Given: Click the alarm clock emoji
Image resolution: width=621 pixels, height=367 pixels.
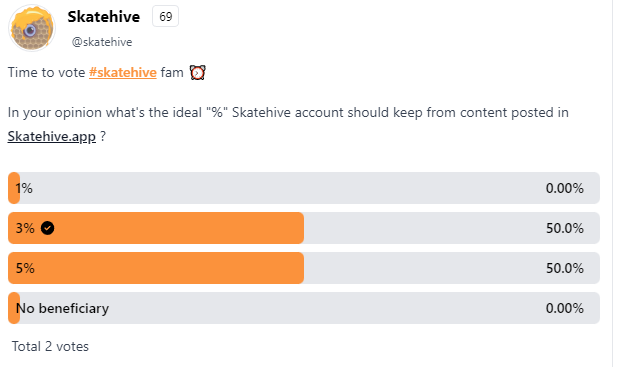Looking at the screenshot, I should pyautogui.click(x=197, y=72).
